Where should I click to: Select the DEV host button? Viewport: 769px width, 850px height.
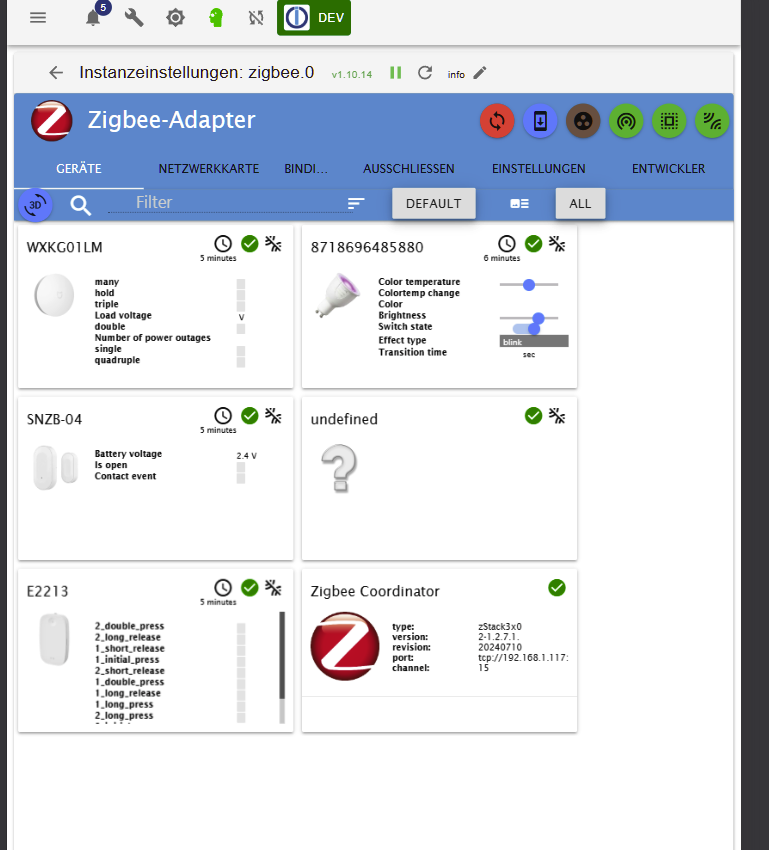(x=314, y=18)
